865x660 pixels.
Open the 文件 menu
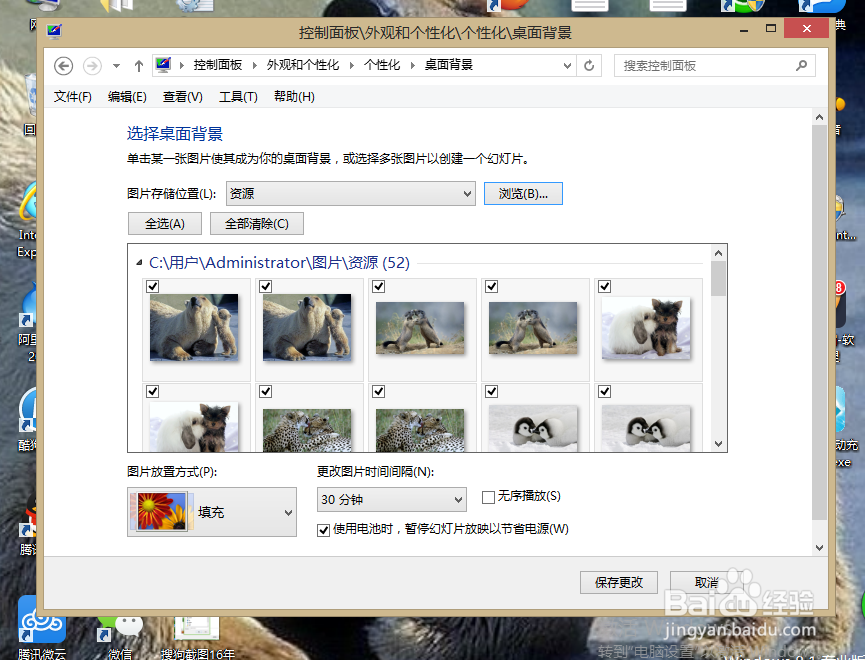pyautogui.click(x=71, y=97)
